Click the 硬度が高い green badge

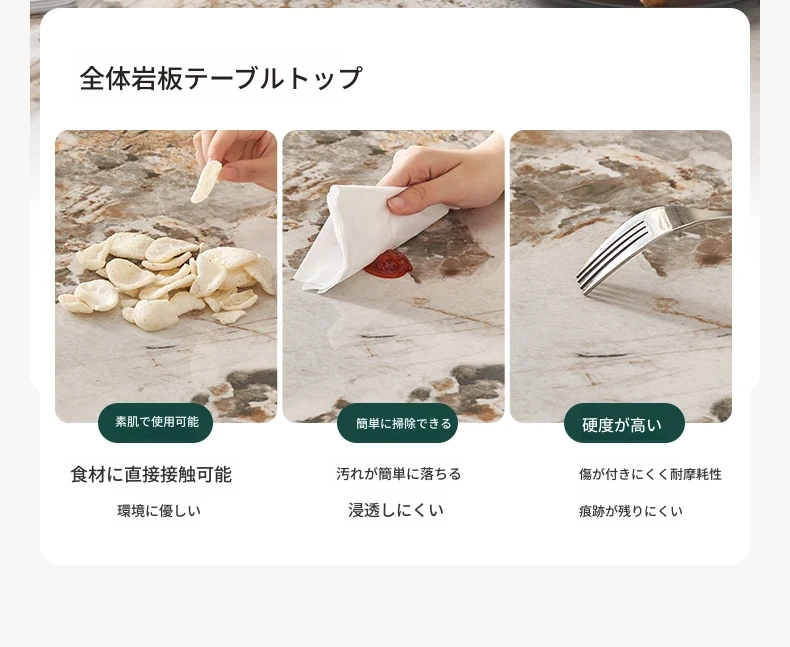pyautogui.click(x=624, y=424)
